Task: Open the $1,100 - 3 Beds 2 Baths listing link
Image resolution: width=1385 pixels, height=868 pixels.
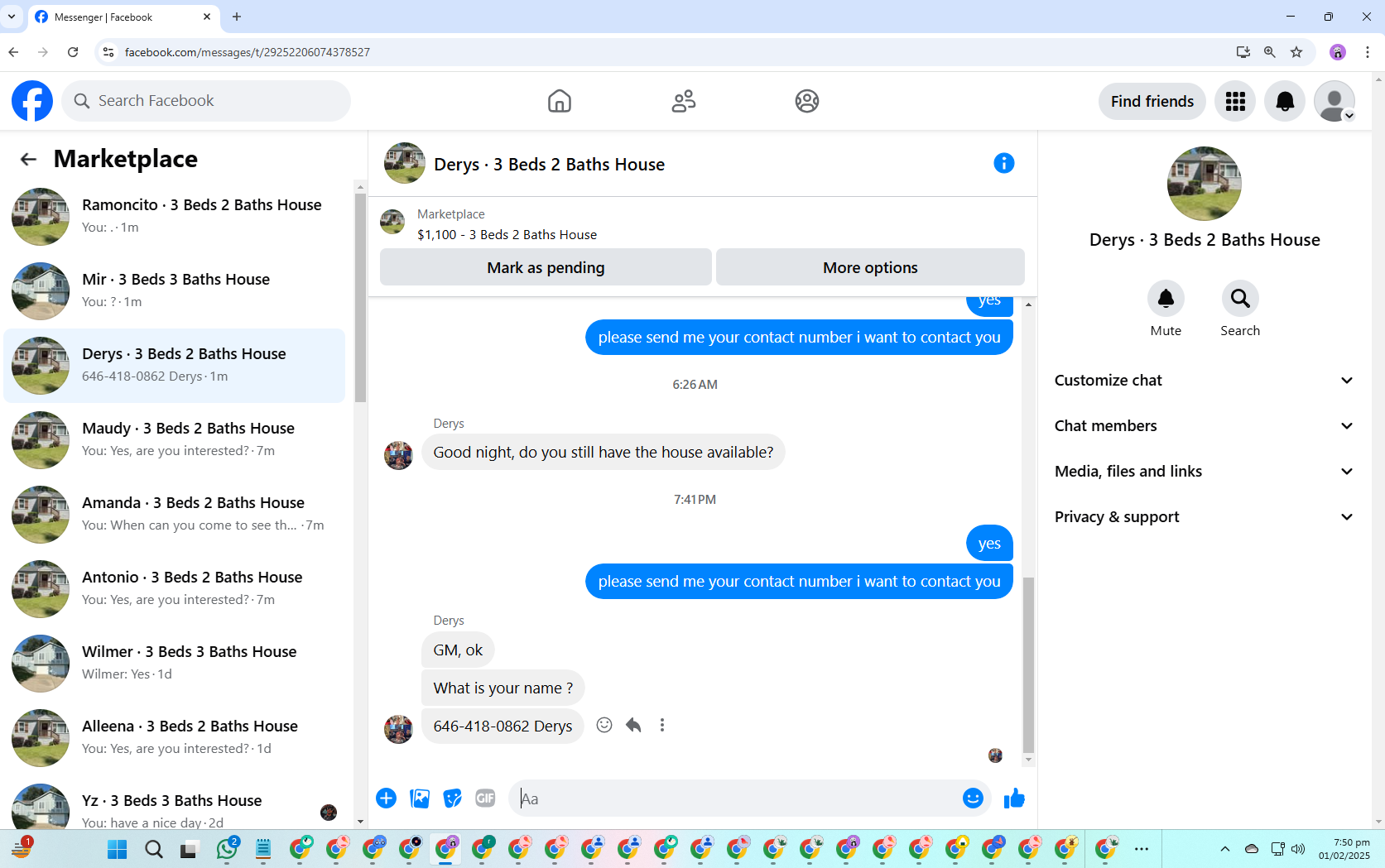Action: 507,234
